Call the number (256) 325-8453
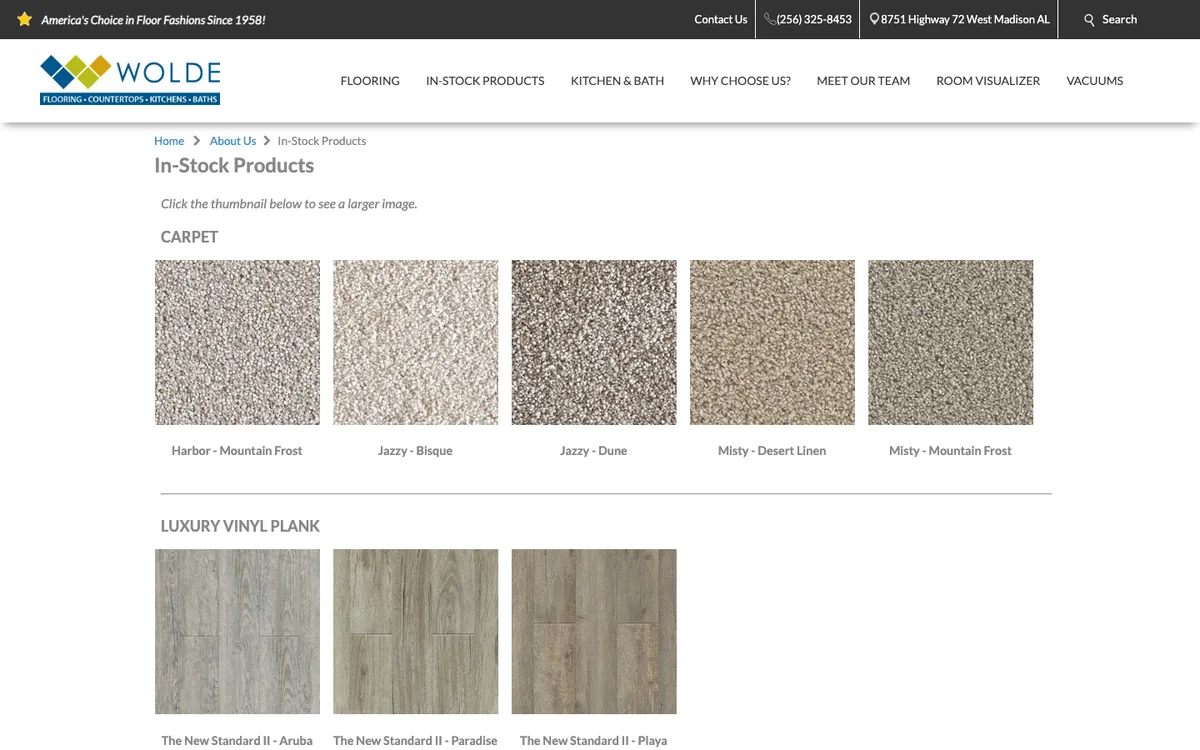Viewport: 1200px width, 750px height. [814, 19]
